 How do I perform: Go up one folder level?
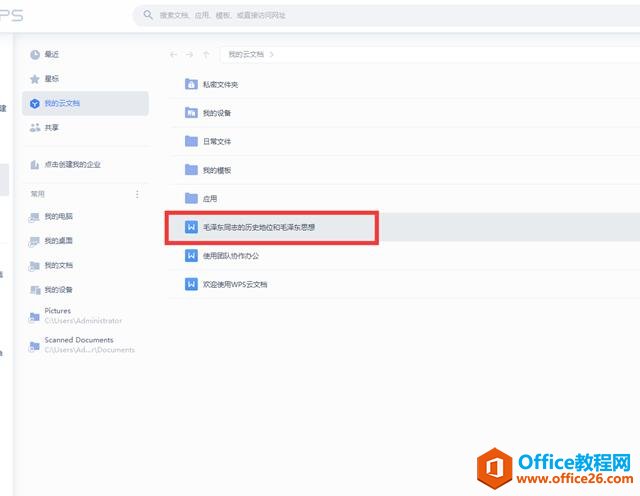click(x=206, y=54)
